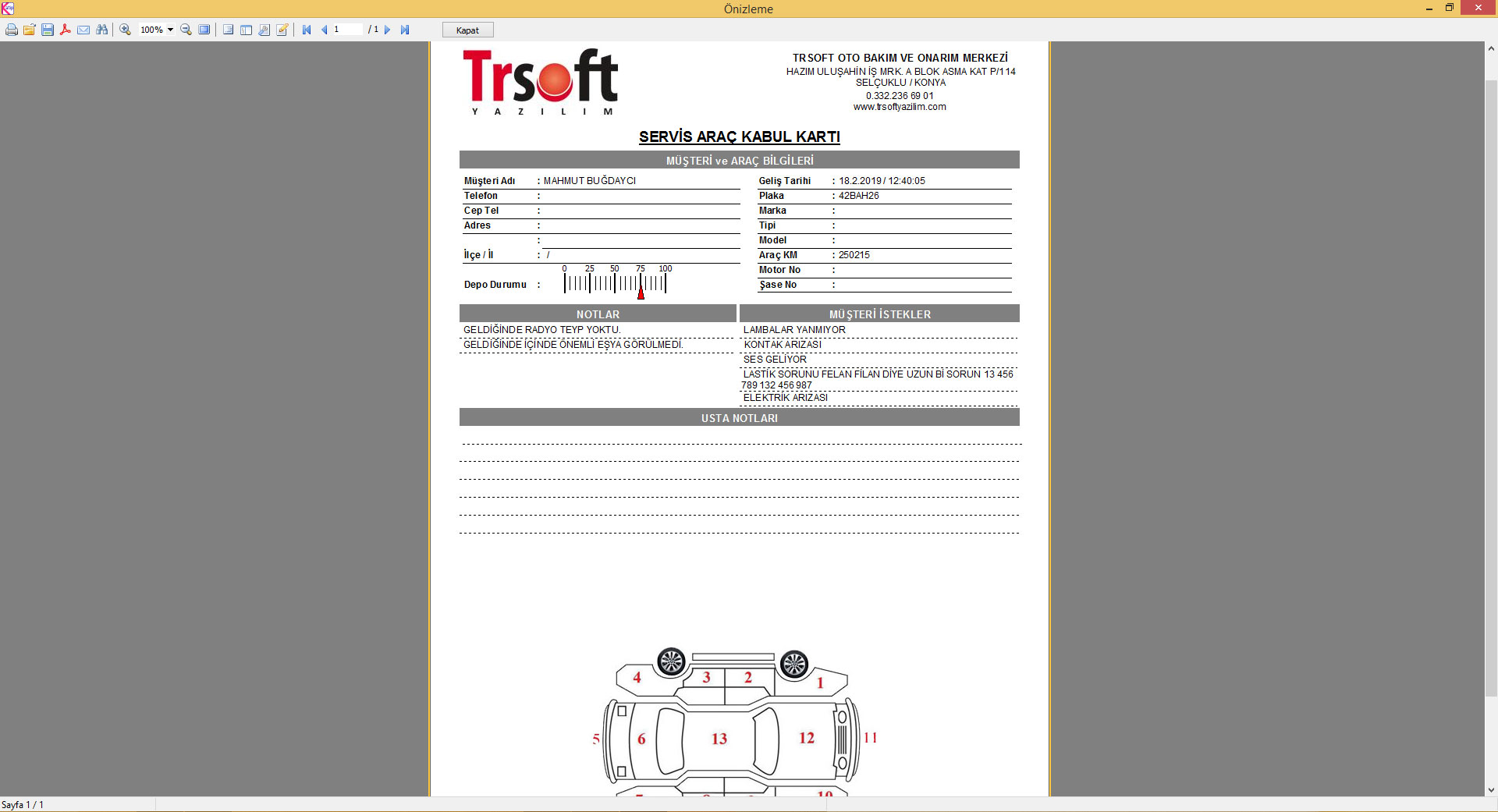Save the report with floppy disk icon
1498x812 pixels.
point(48,30)
